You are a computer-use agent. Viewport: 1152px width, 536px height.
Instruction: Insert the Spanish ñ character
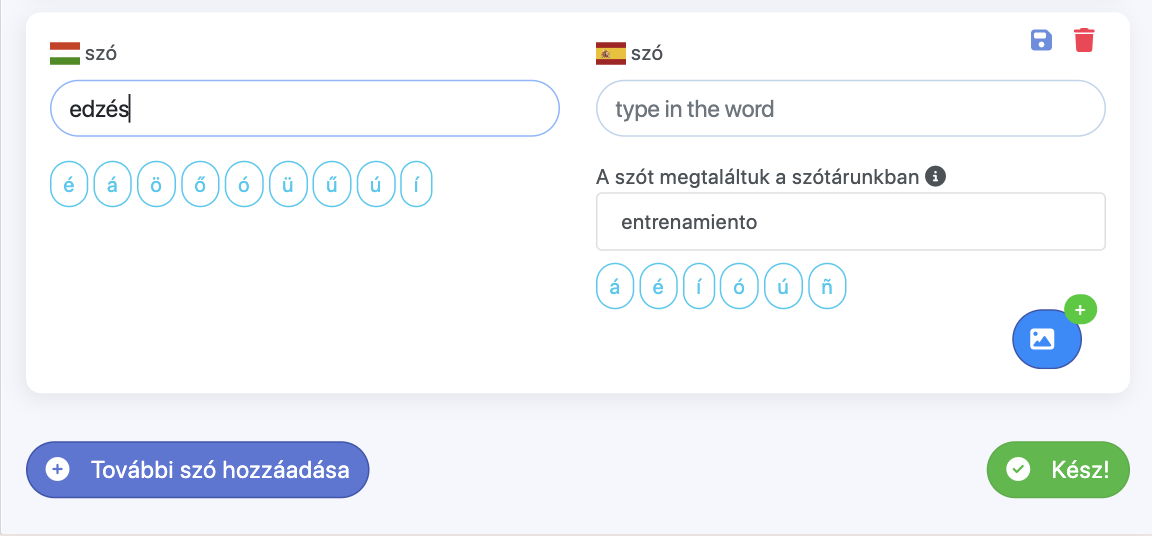pyautogui.click(x=827, y=287)
